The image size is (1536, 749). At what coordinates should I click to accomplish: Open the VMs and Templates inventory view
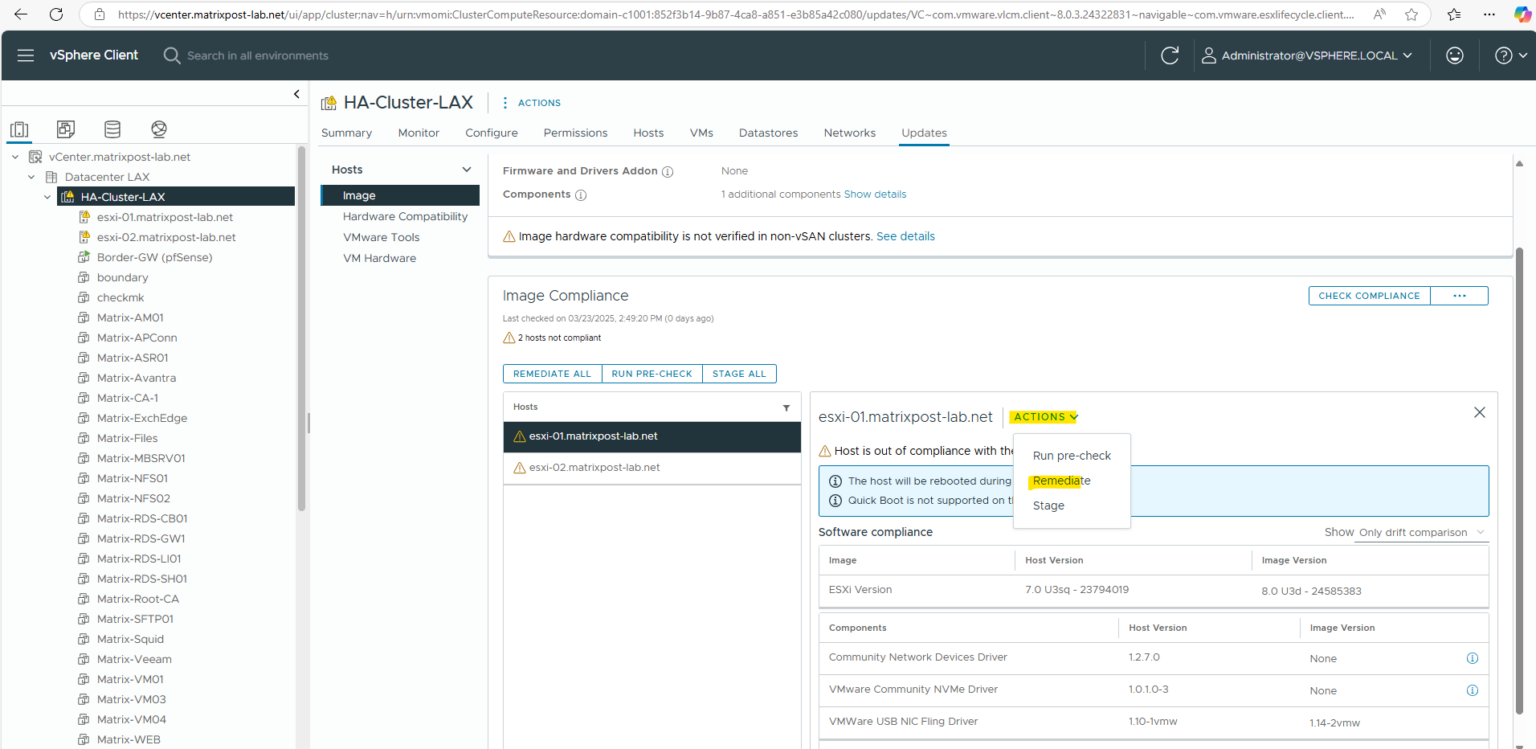[65, 129]
